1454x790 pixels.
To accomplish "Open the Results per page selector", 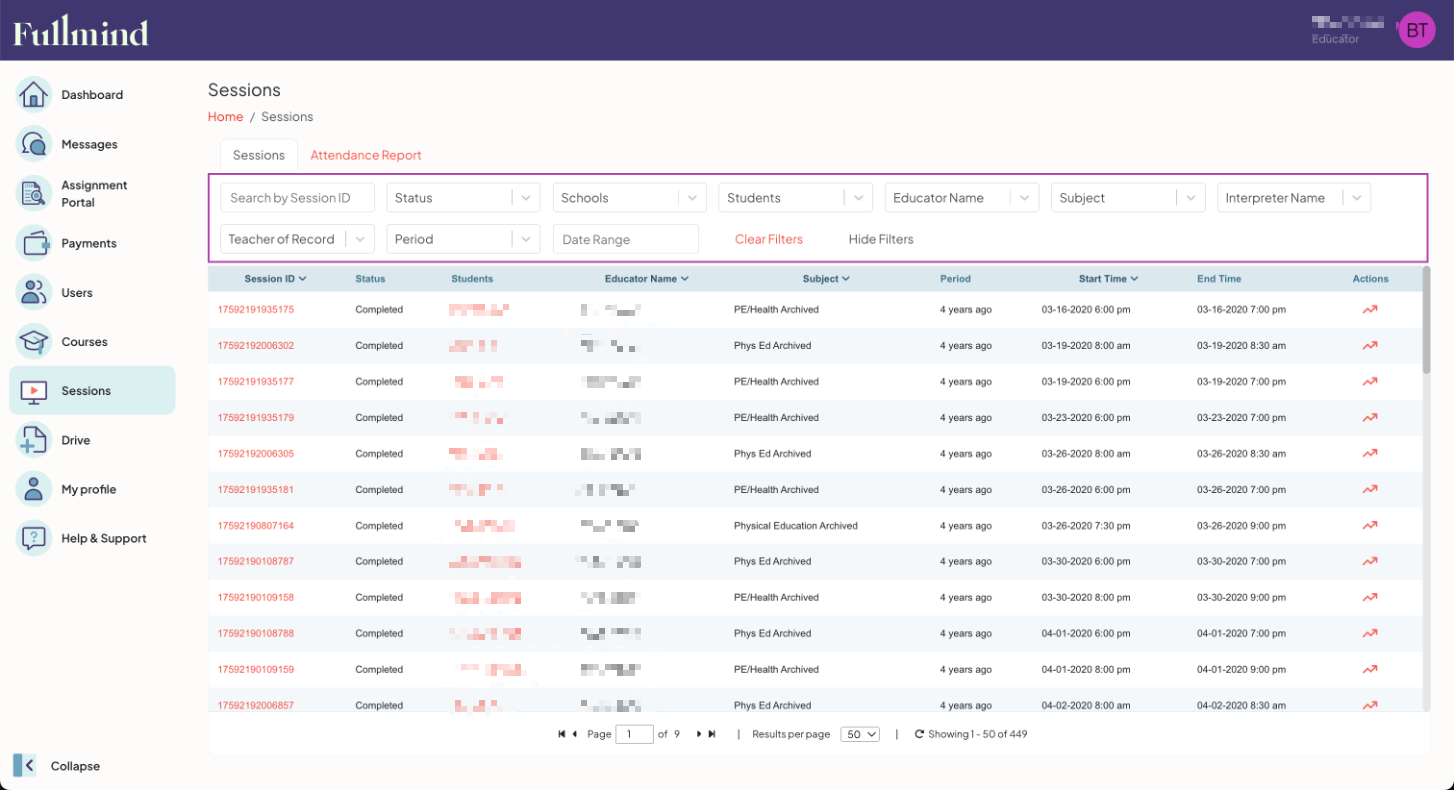I will [859, 733].
